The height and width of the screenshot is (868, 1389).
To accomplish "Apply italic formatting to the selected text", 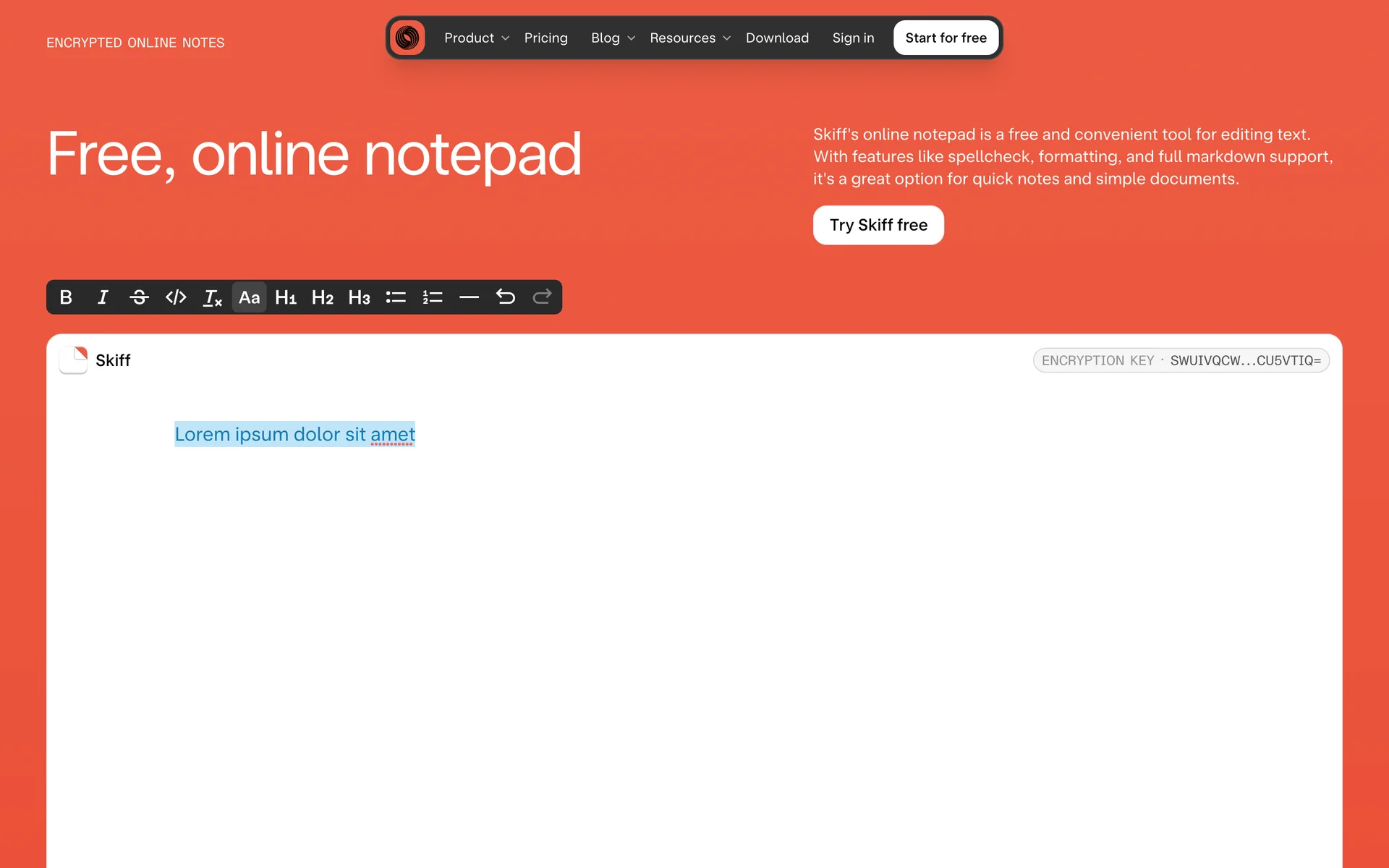I will point(103,297).
